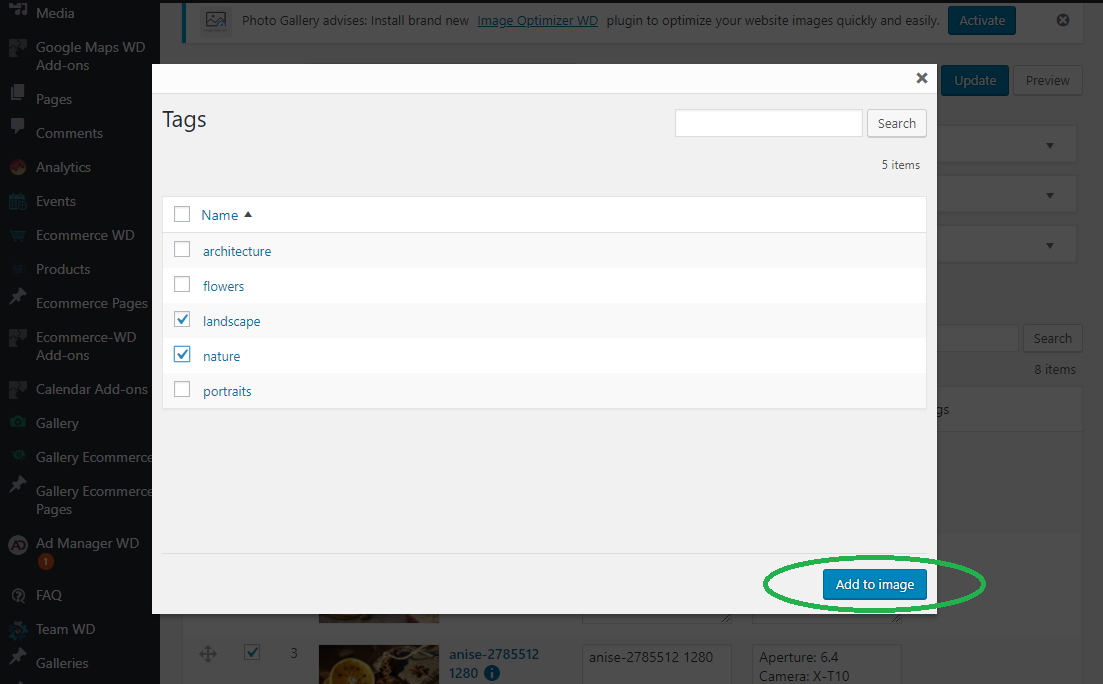Click Add to image button
This screenshot has width=1103, height=684.
(x=874, y=584)
